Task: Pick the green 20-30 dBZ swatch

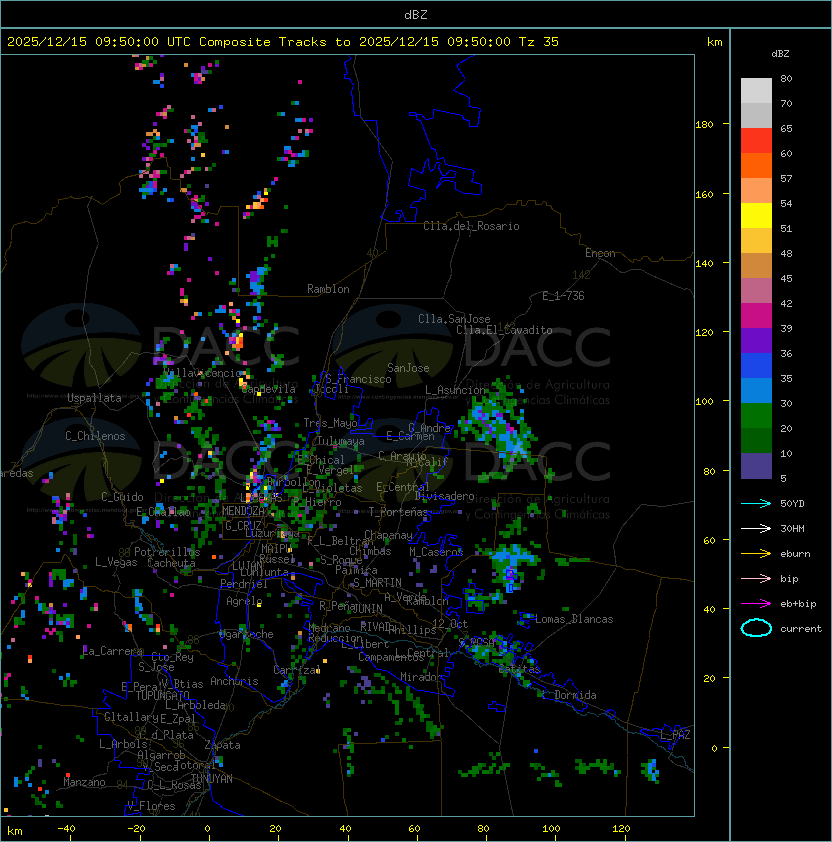Action: (756, 415)
